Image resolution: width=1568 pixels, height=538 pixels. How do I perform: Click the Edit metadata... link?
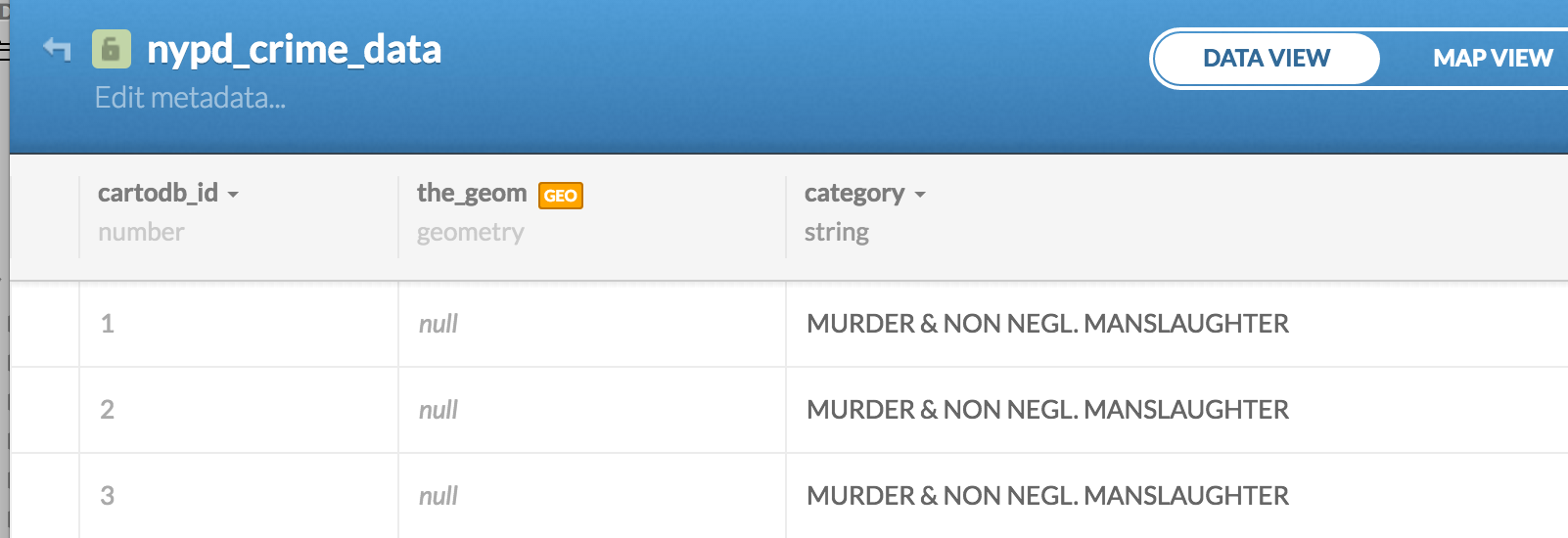coord(190,98)
